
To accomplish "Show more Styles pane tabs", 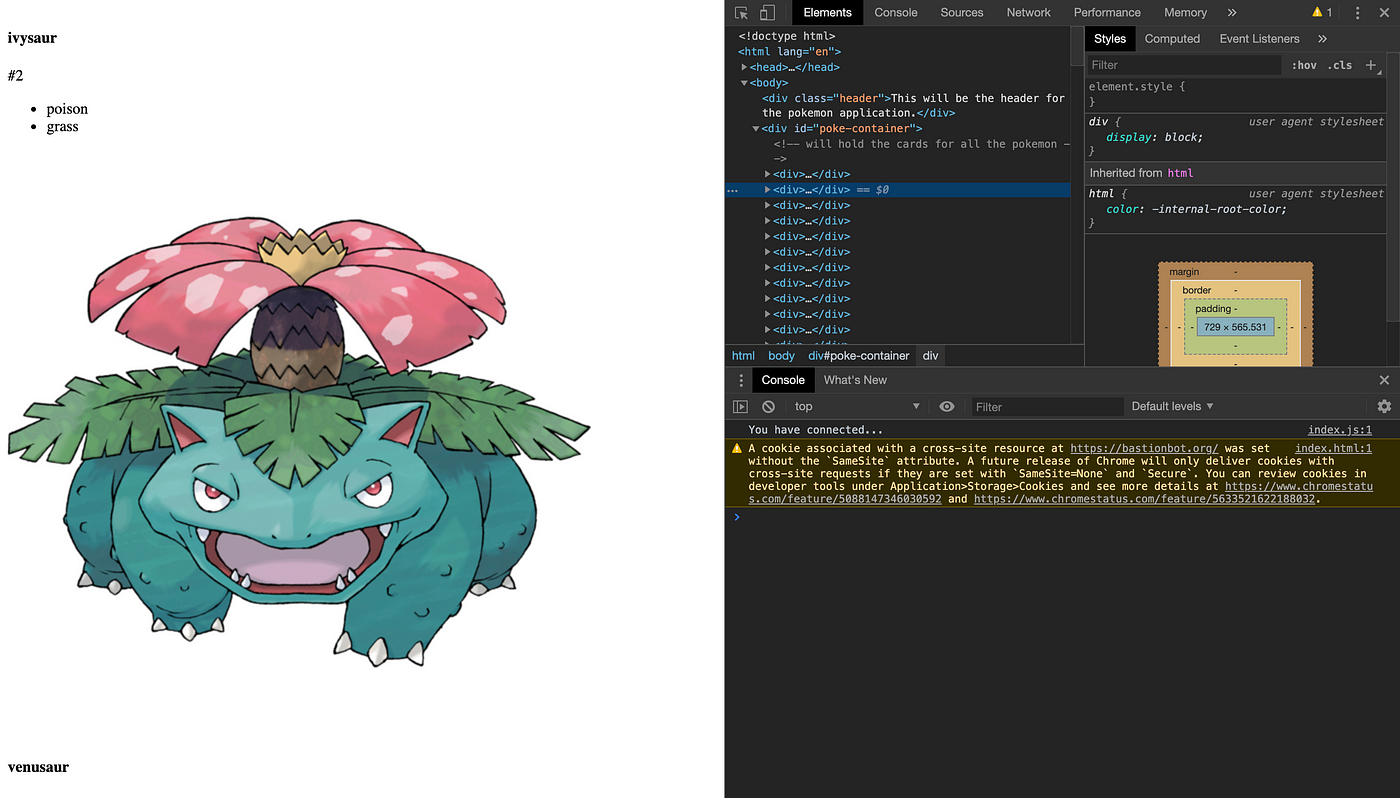I will (x=1322, y=39).
